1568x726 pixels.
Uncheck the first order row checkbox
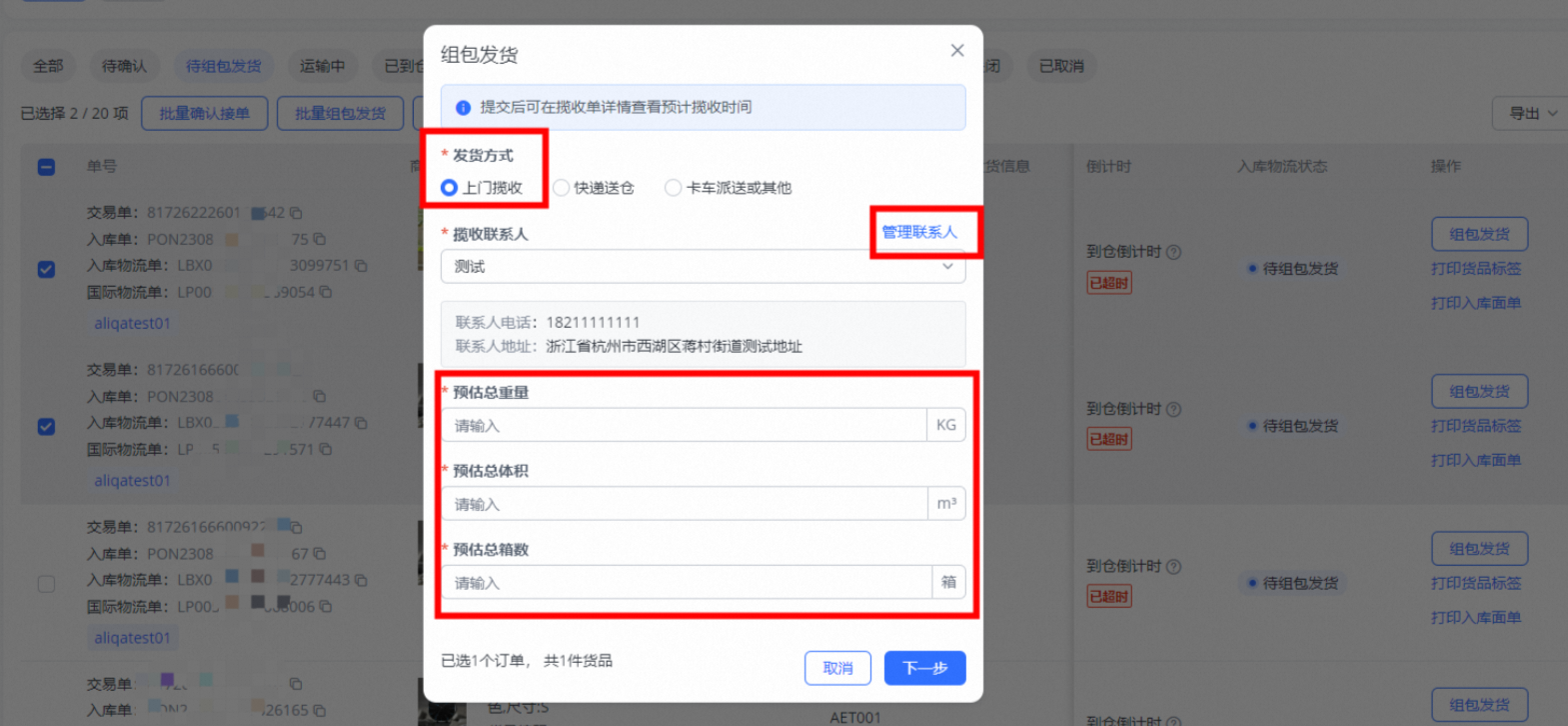(46, 269)
